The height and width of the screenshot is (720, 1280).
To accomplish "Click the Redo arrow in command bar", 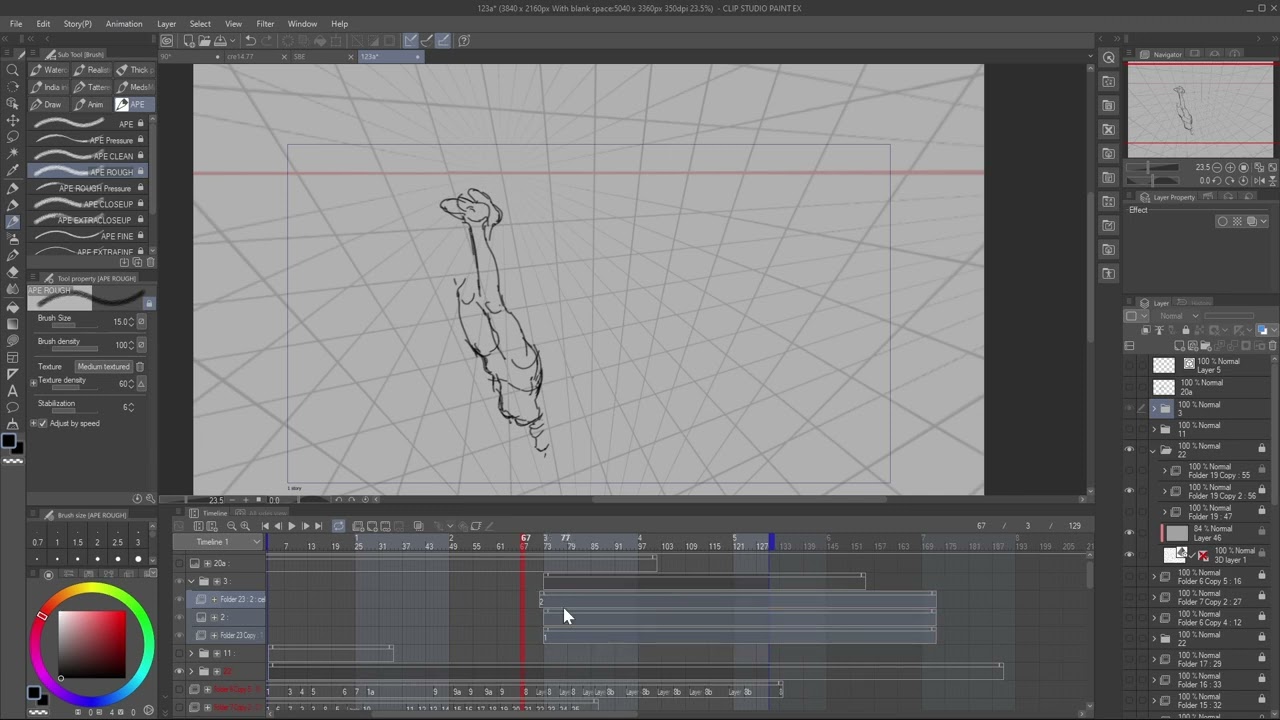I will (x=267, y=41).
